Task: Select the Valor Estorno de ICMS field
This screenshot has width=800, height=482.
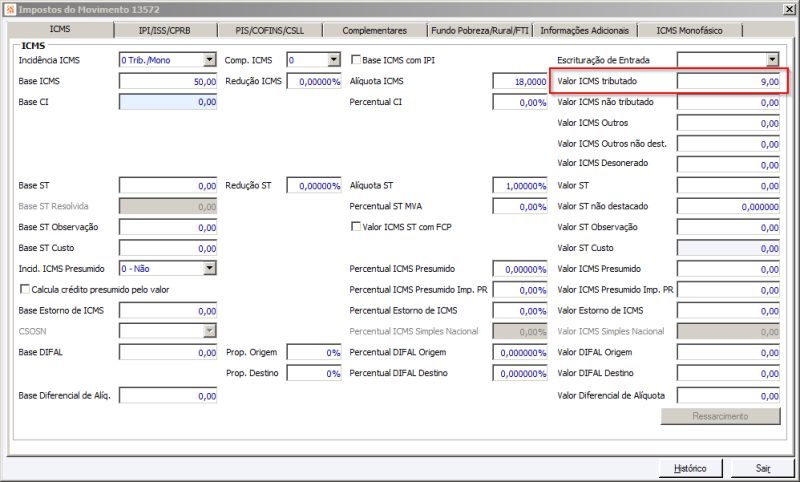Action: coord(729,311)
